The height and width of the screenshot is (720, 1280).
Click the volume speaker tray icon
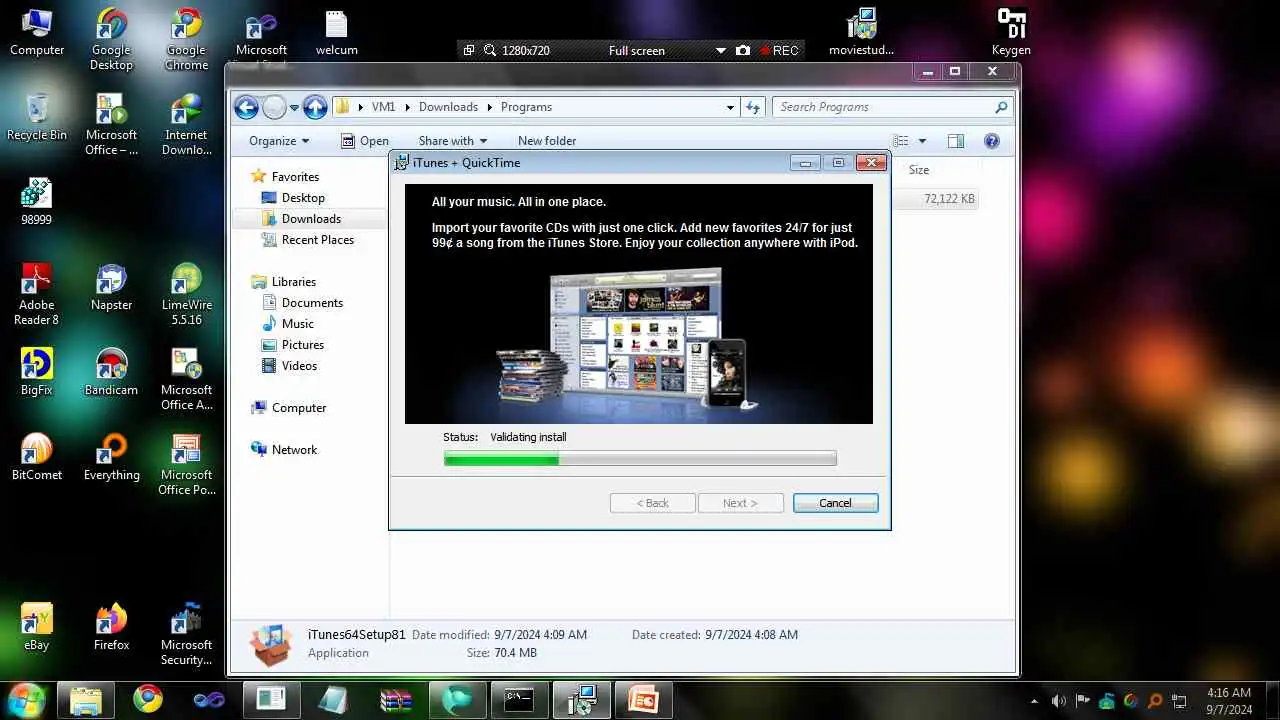(x=1059, y=701)
